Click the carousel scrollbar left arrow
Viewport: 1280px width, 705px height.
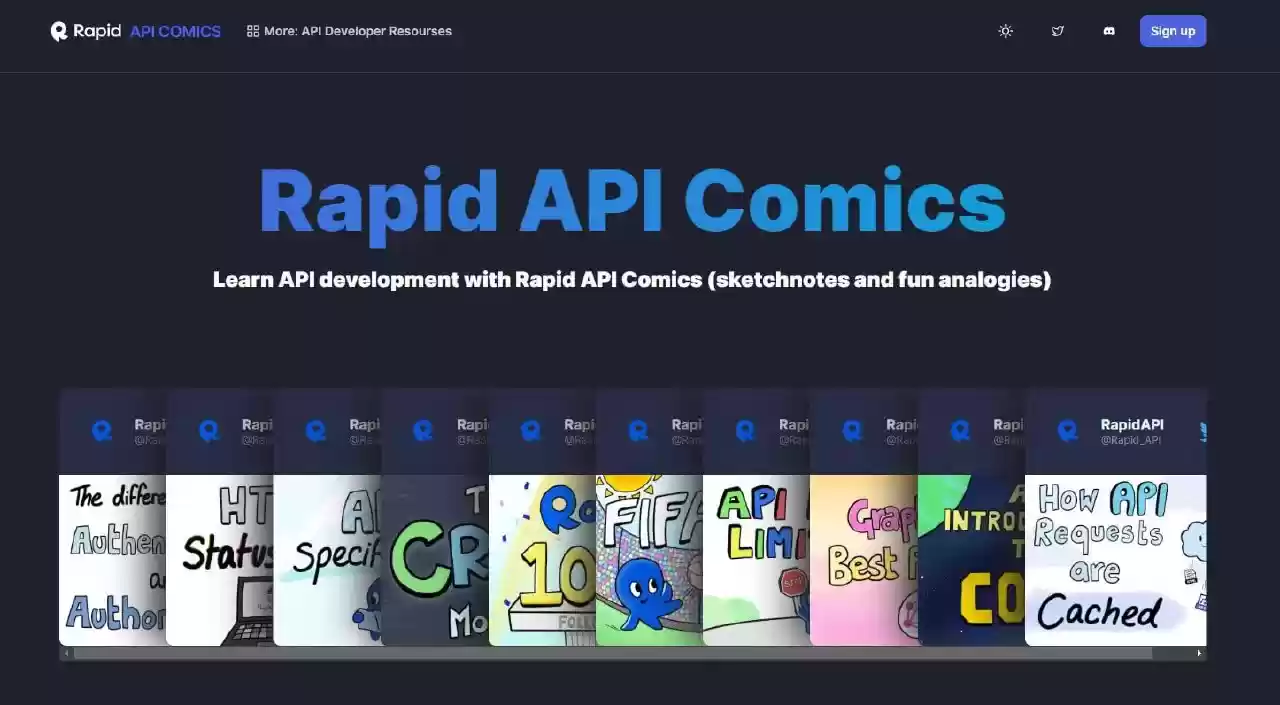(66, 653)
